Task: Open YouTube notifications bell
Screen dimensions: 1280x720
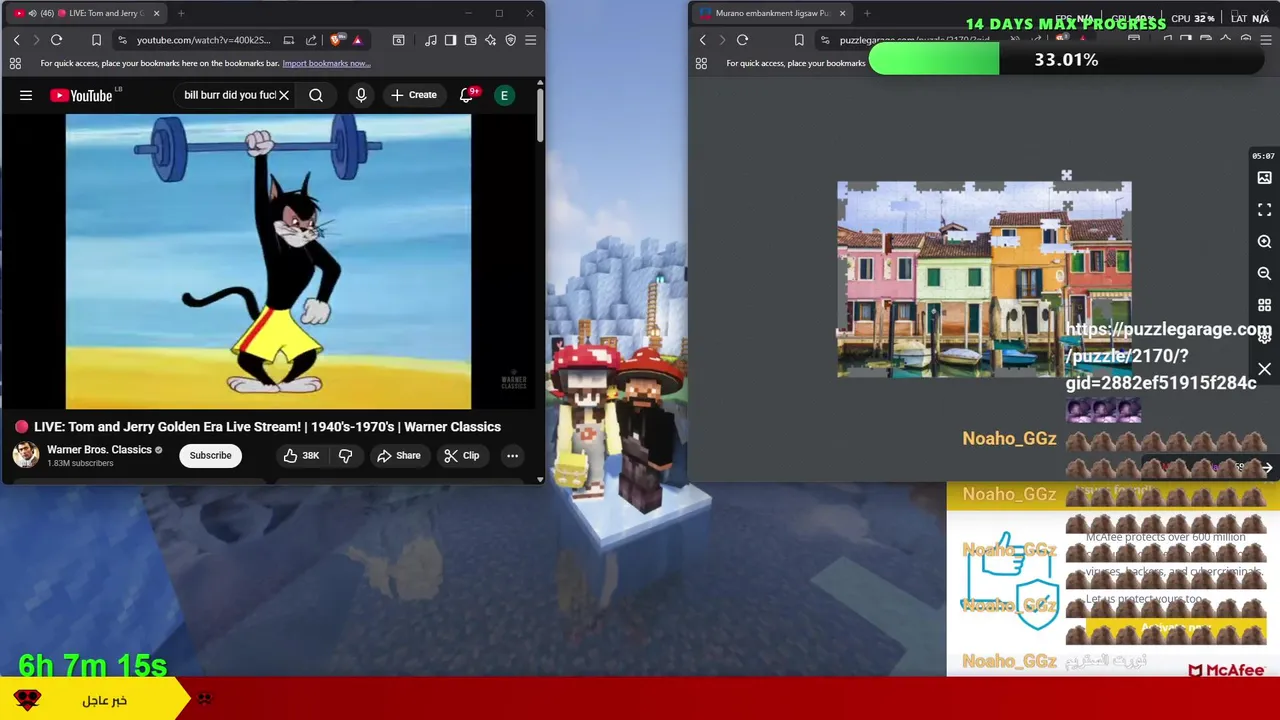Action: 466,95
